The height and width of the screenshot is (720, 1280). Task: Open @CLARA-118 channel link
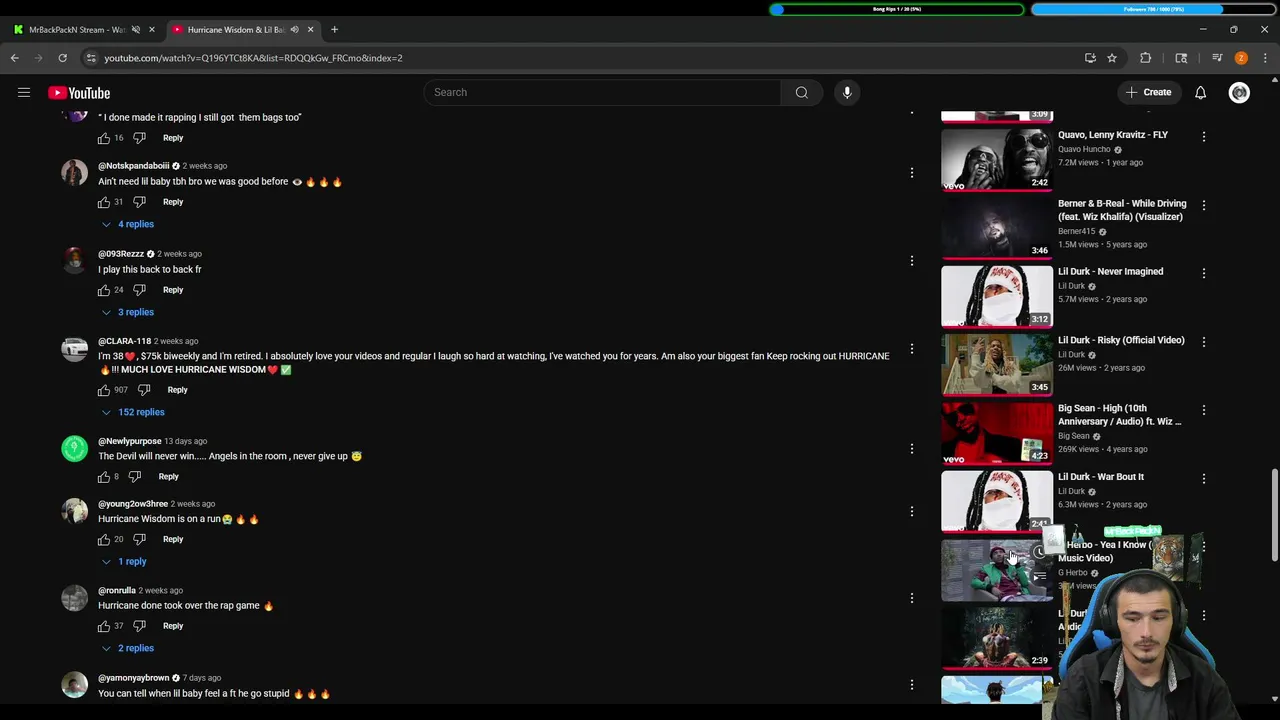124,341
